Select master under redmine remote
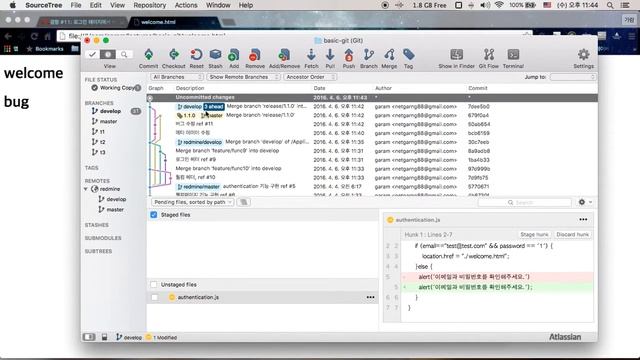640x360 pixels. 115,209
